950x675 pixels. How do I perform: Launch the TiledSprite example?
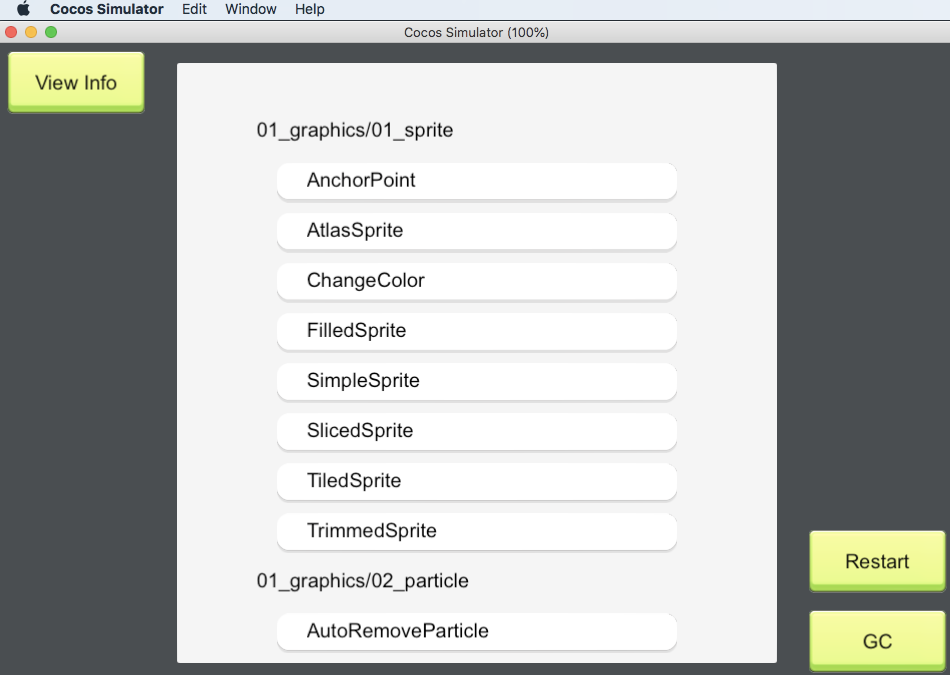[477, 481]
